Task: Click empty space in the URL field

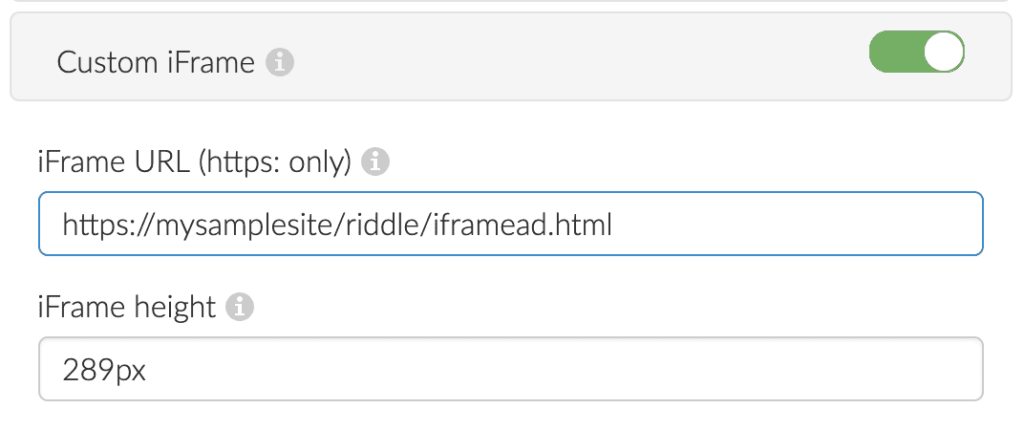Action: click(x=797, y=223)
